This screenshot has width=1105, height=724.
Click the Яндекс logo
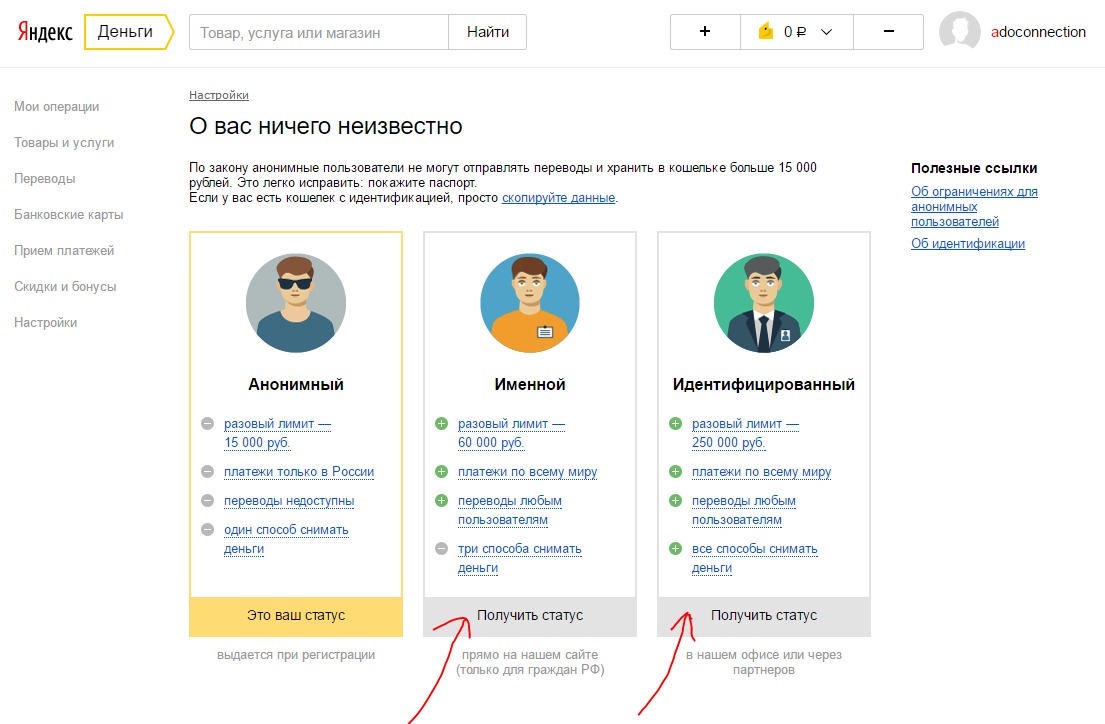(45, 32)
